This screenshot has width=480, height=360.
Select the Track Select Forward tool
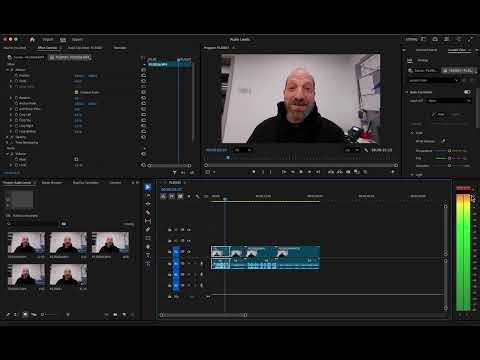148,195
